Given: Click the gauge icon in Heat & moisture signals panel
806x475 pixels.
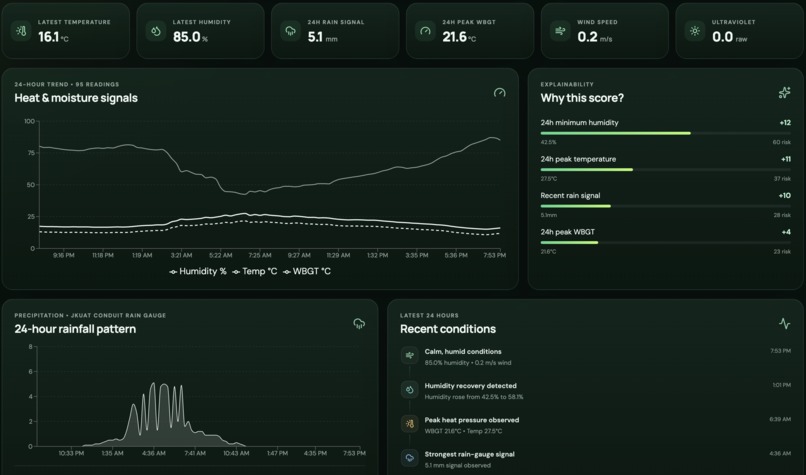Looking at the screenshot, I should tap(500, 93).
